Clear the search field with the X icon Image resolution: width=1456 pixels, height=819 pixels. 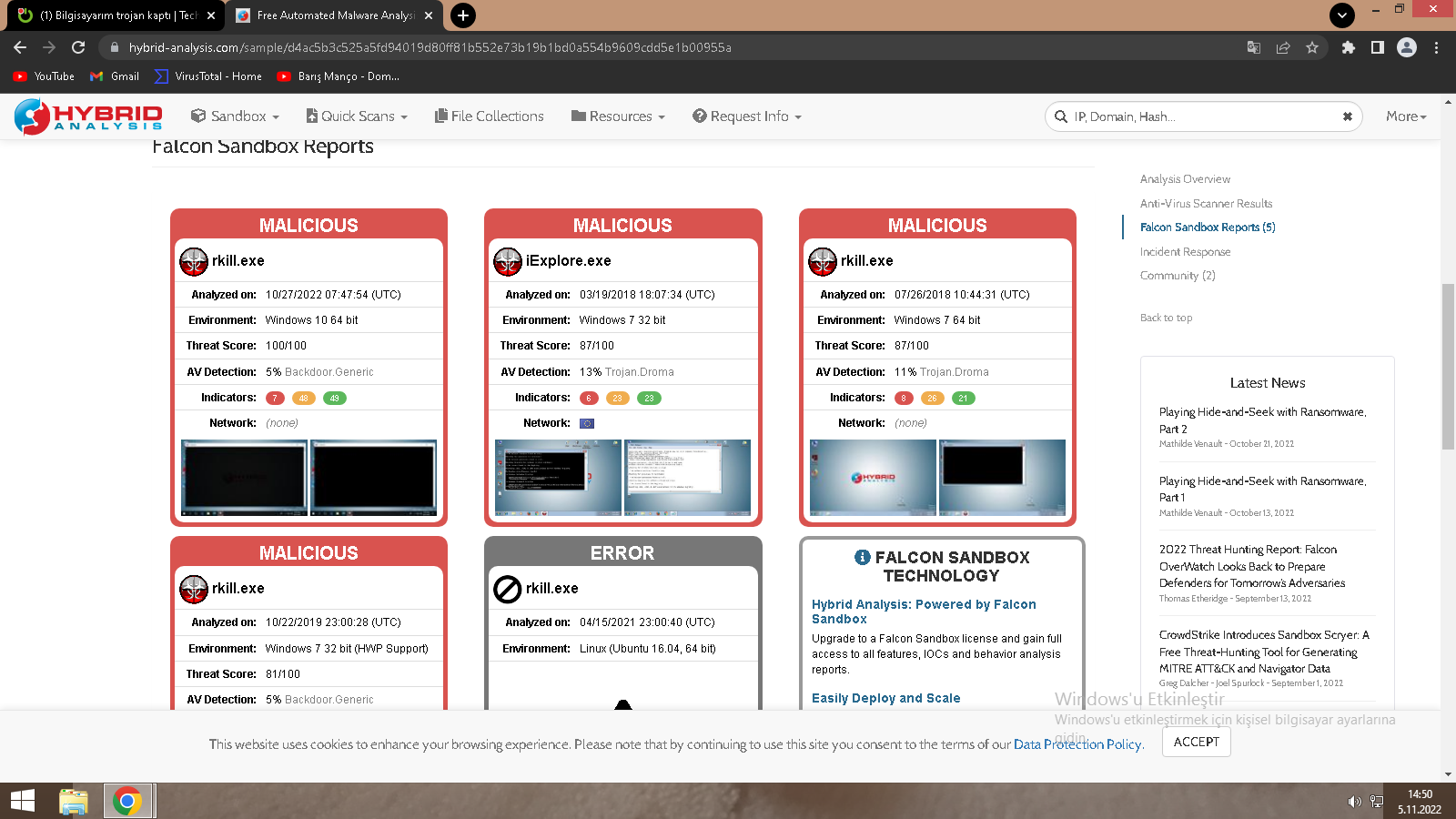click(x=1348, y=116)
